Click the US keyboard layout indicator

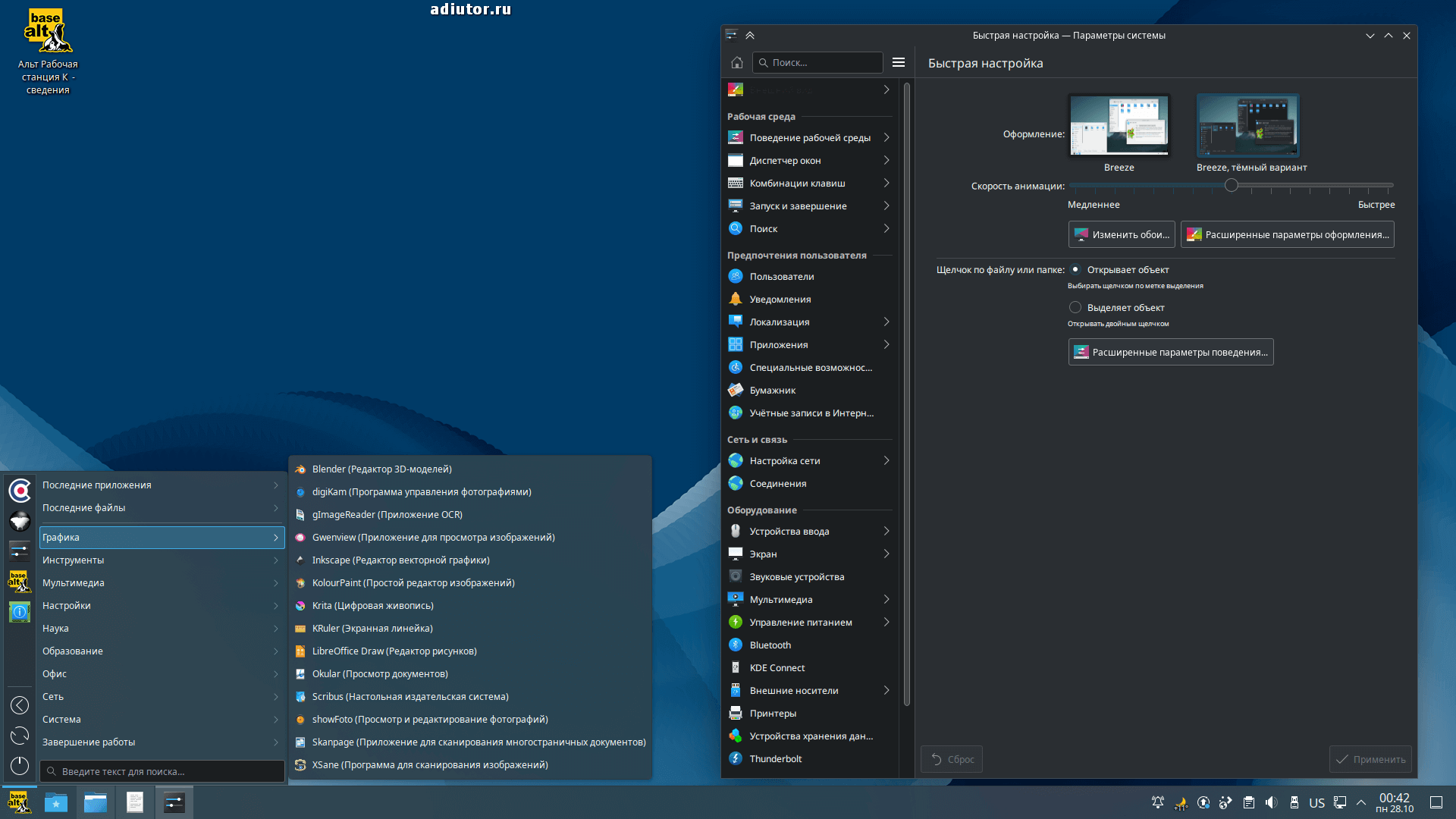[1317, 802]
